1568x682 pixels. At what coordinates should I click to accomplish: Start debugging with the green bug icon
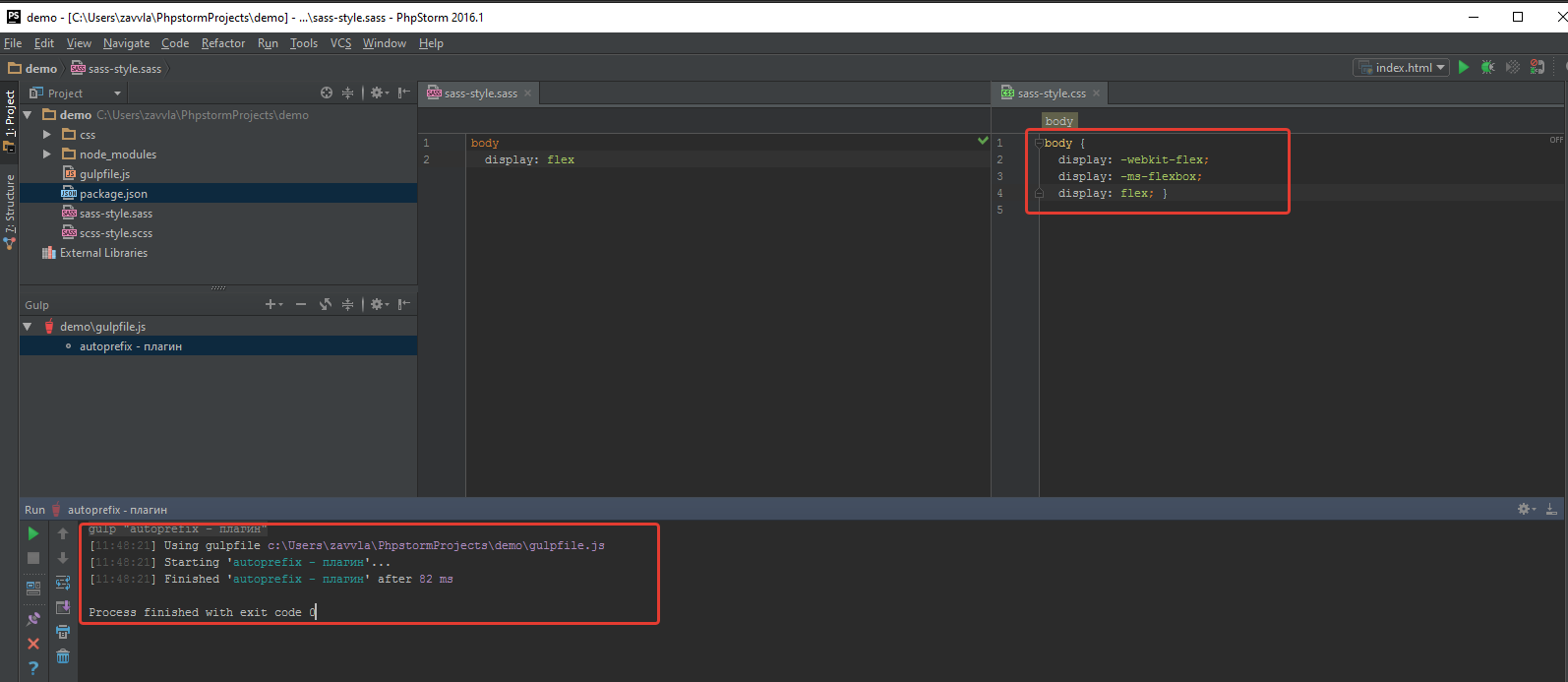tap(1487, 67)
